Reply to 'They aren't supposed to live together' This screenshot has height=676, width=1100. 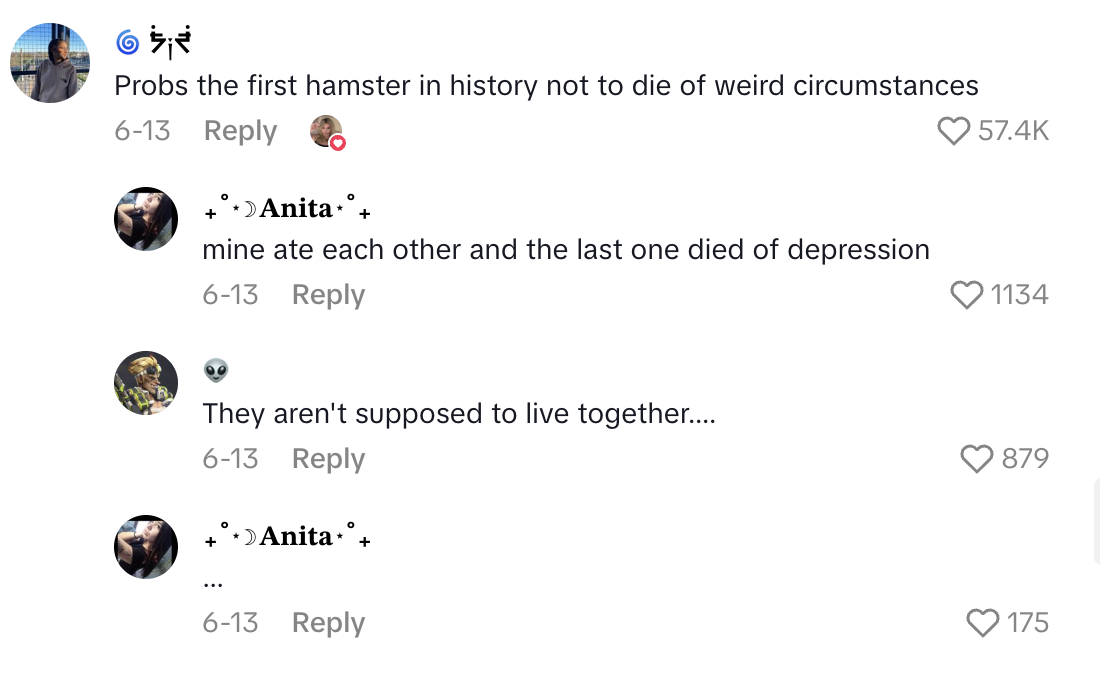pos(328,458)
